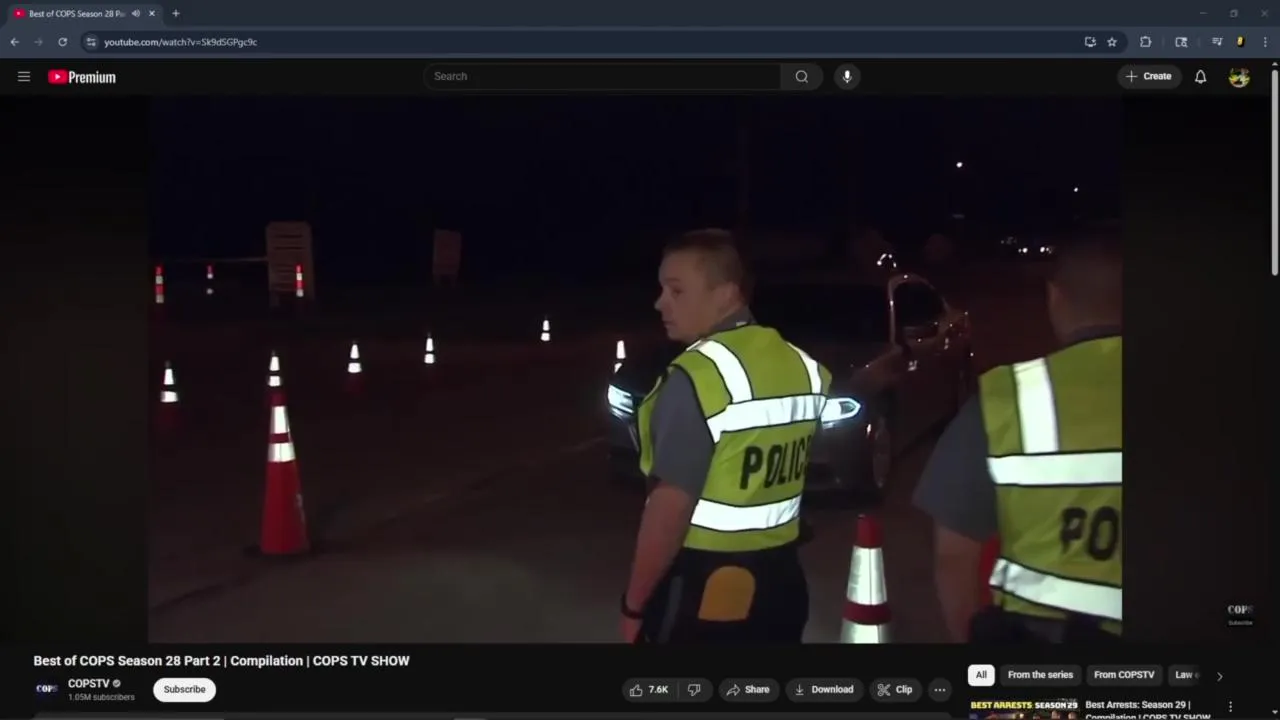1280x720 pixels.
Task: Open the COPSTV channel avatar
Action: (x=46, y=689)
